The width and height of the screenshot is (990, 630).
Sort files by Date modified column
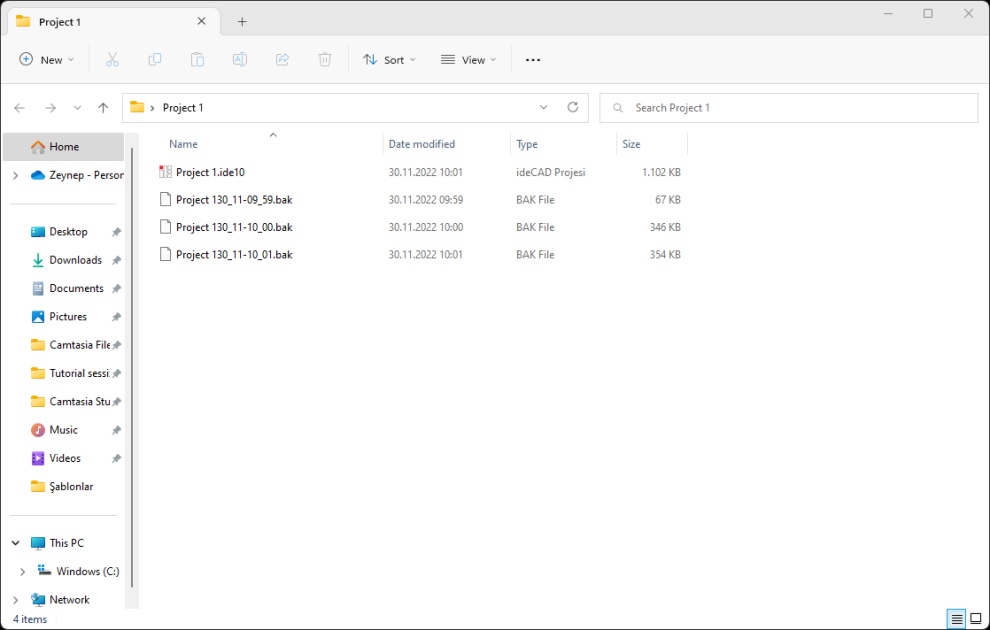coord(422,144)
